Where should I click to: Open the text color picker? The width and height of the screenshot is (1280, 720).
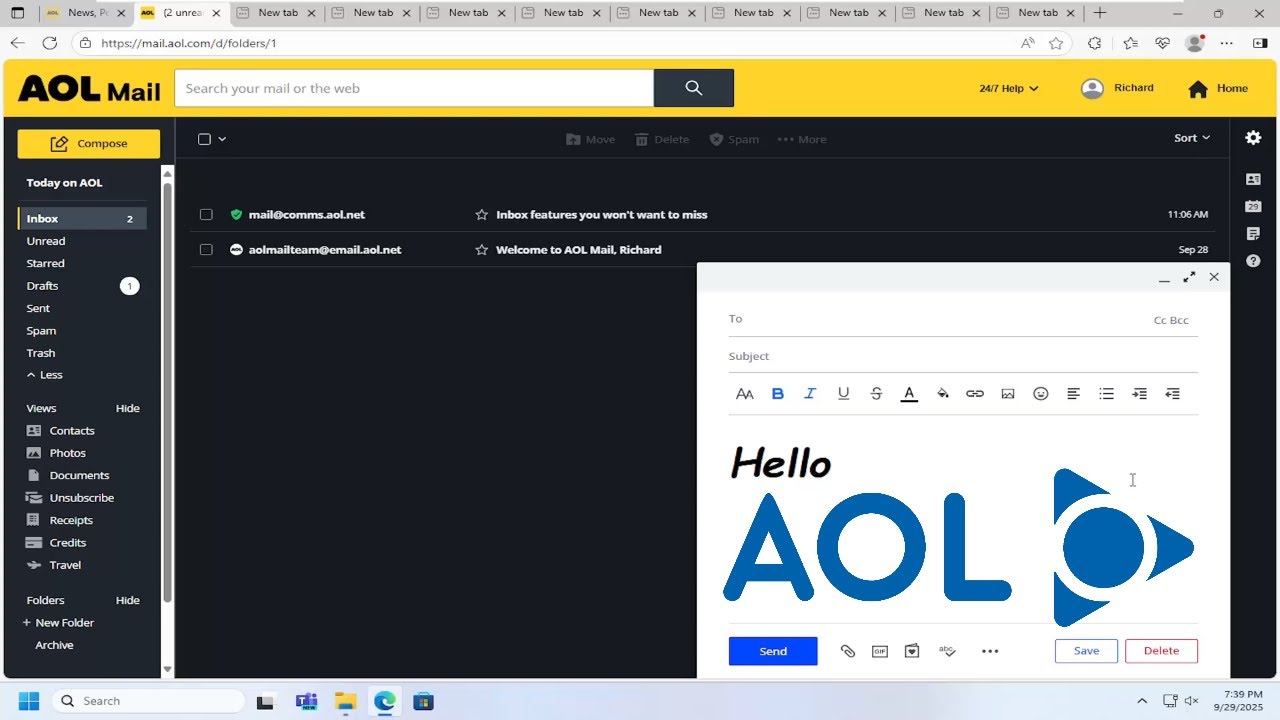click(x=909, y=394)
